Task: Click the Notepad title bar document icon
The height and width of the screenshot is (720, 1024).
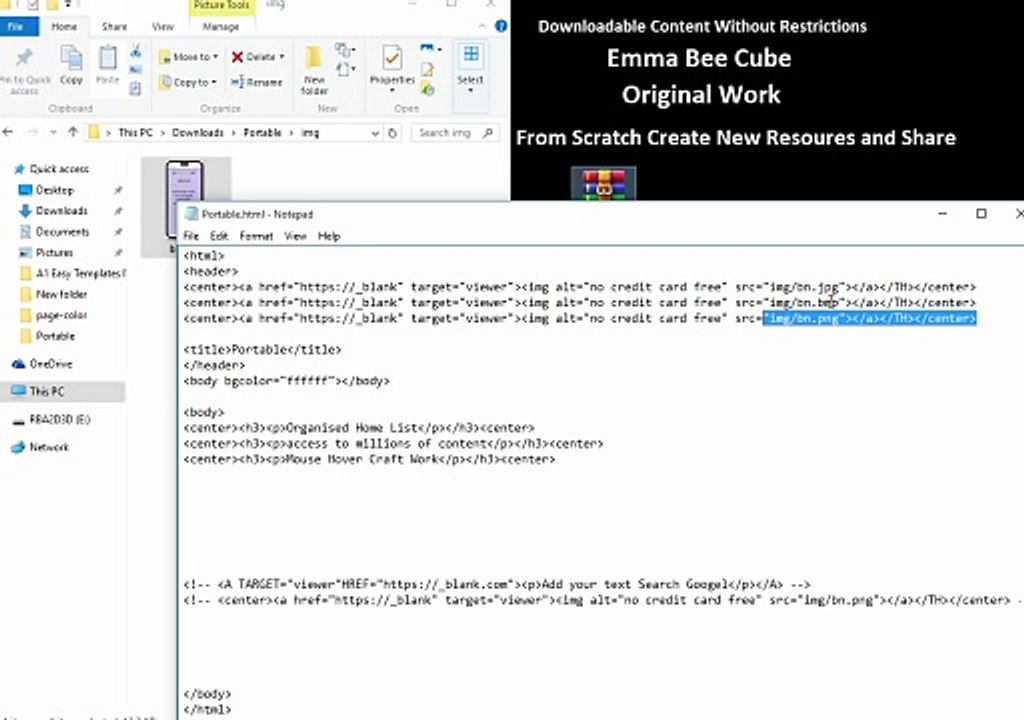Action: 191,214
